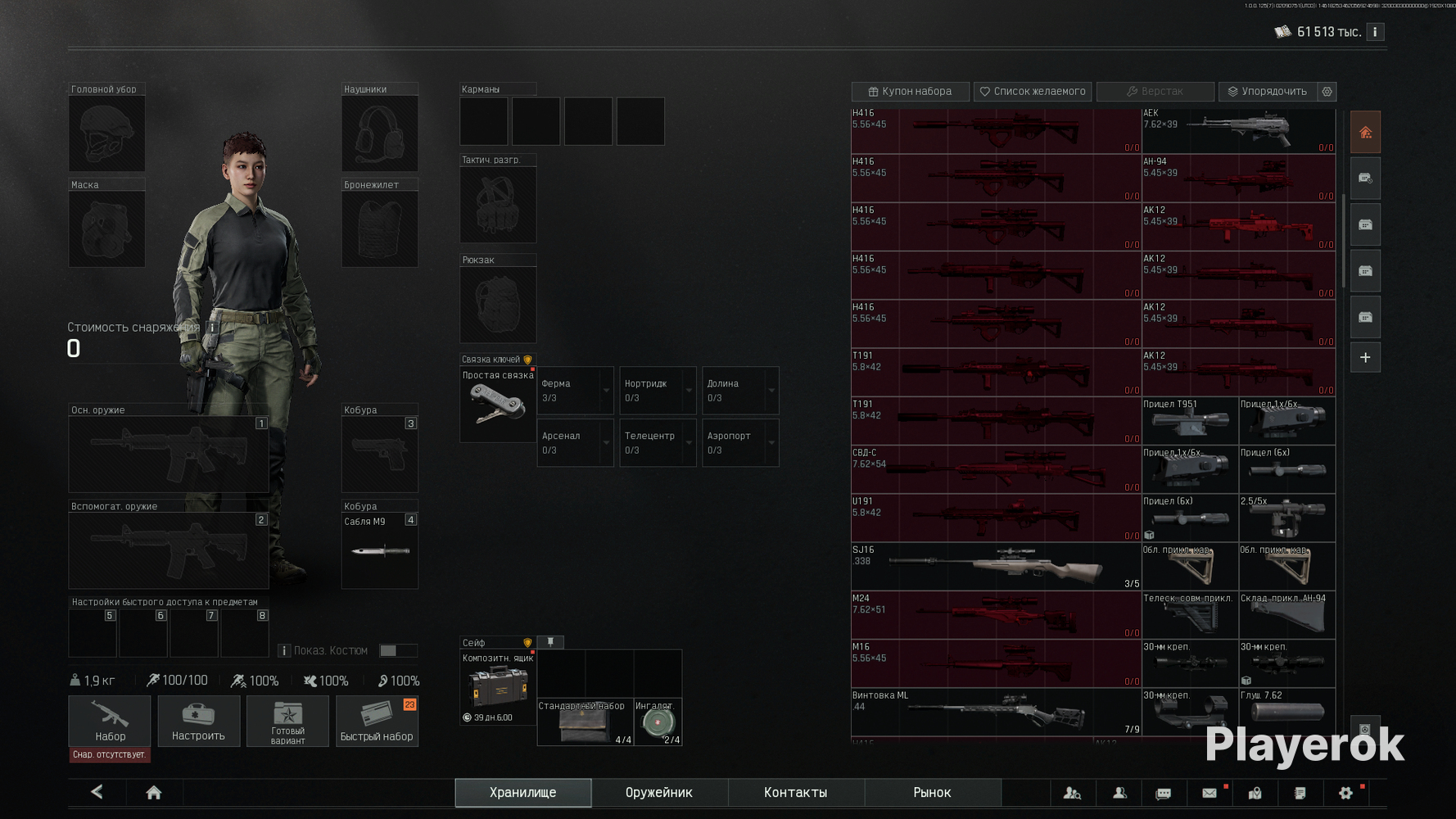Select the Рюкзак backpack slot
Screen dimensions: 1456x819
(498, 305)
